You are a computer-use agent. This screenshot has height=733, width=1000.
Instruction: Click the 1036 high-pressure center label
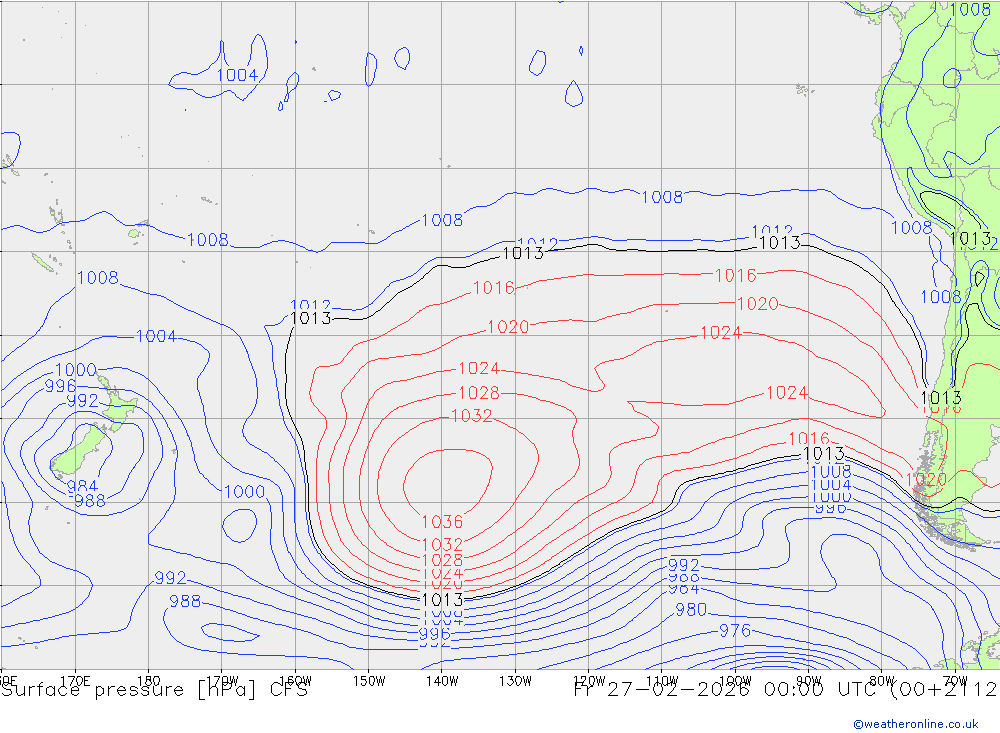click(442, 522)
